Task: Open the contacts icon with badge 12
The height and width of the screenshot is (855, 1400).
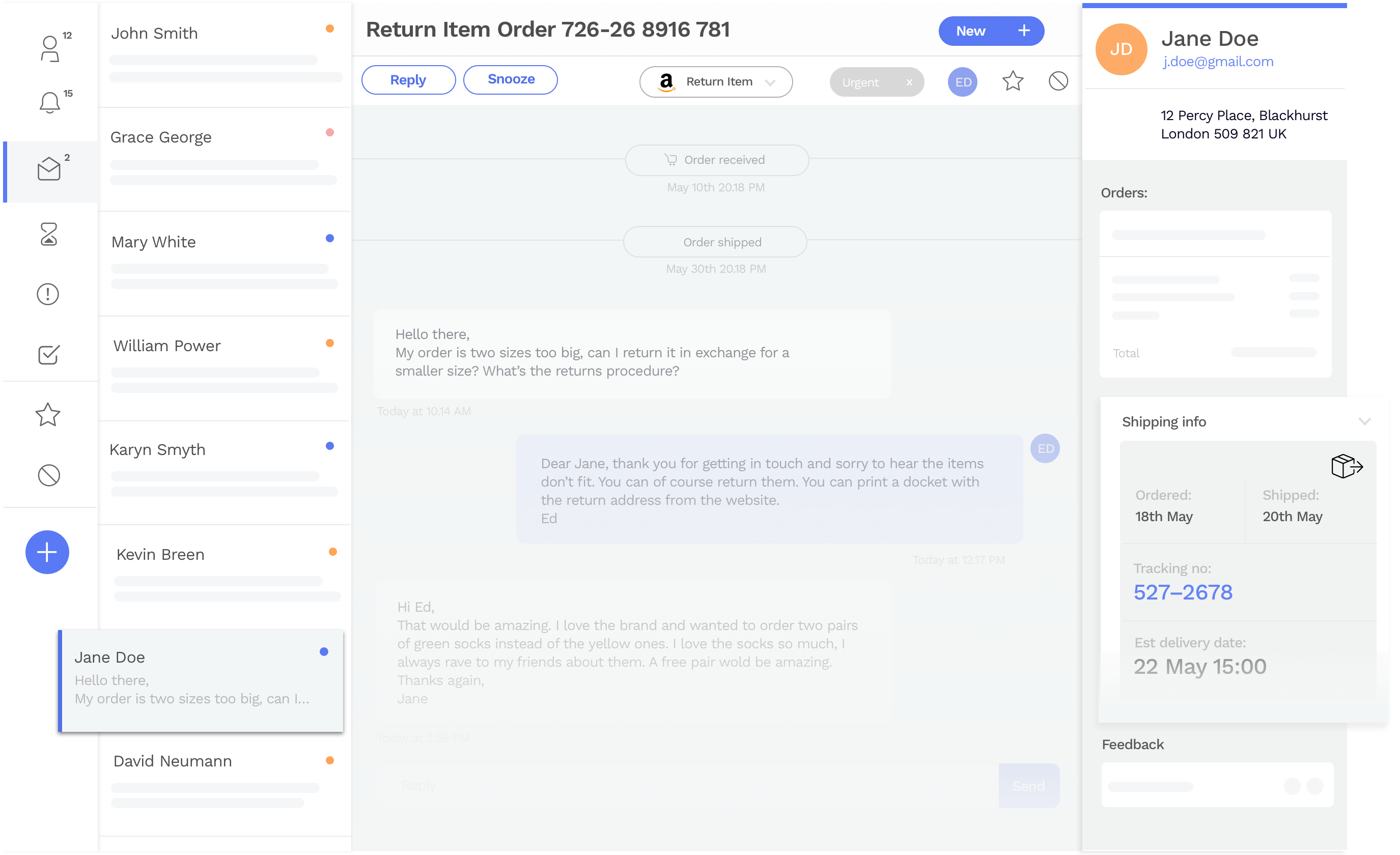Action: (x=50, y=48)
